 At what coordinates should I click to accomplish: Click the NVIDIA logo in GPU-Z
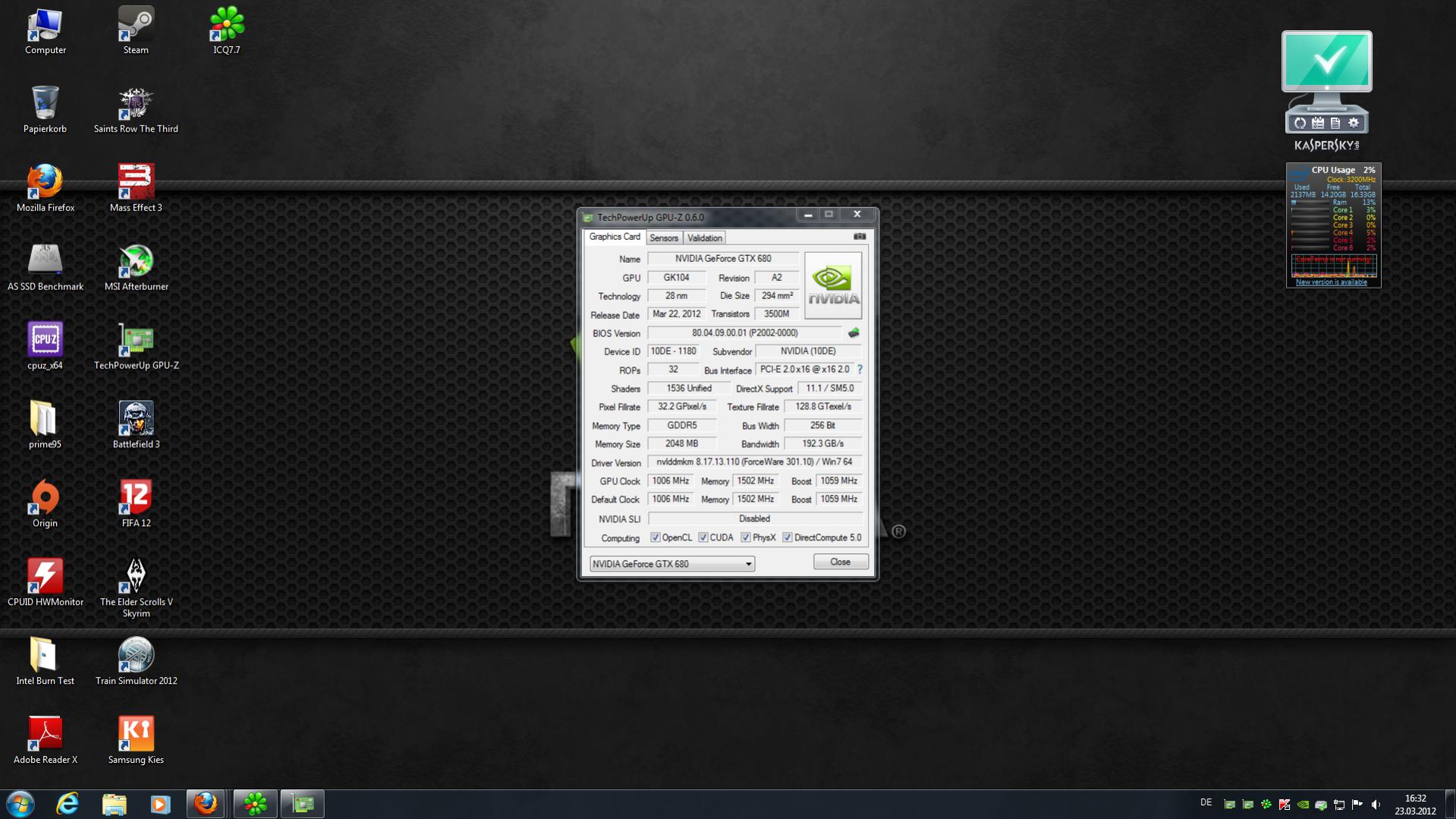point(833,285)
